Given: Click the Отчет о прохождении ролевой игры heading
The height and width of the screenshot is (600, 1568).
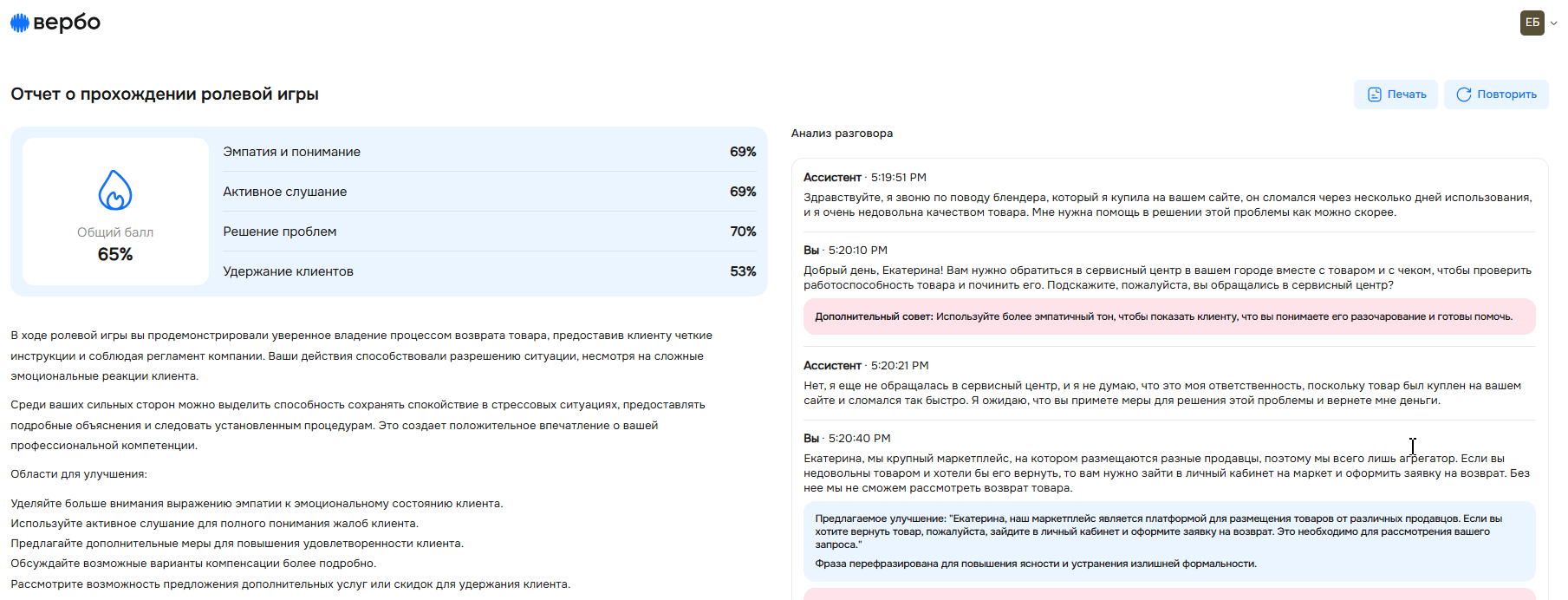Looking at the screenshot, I should pos(165,95).
